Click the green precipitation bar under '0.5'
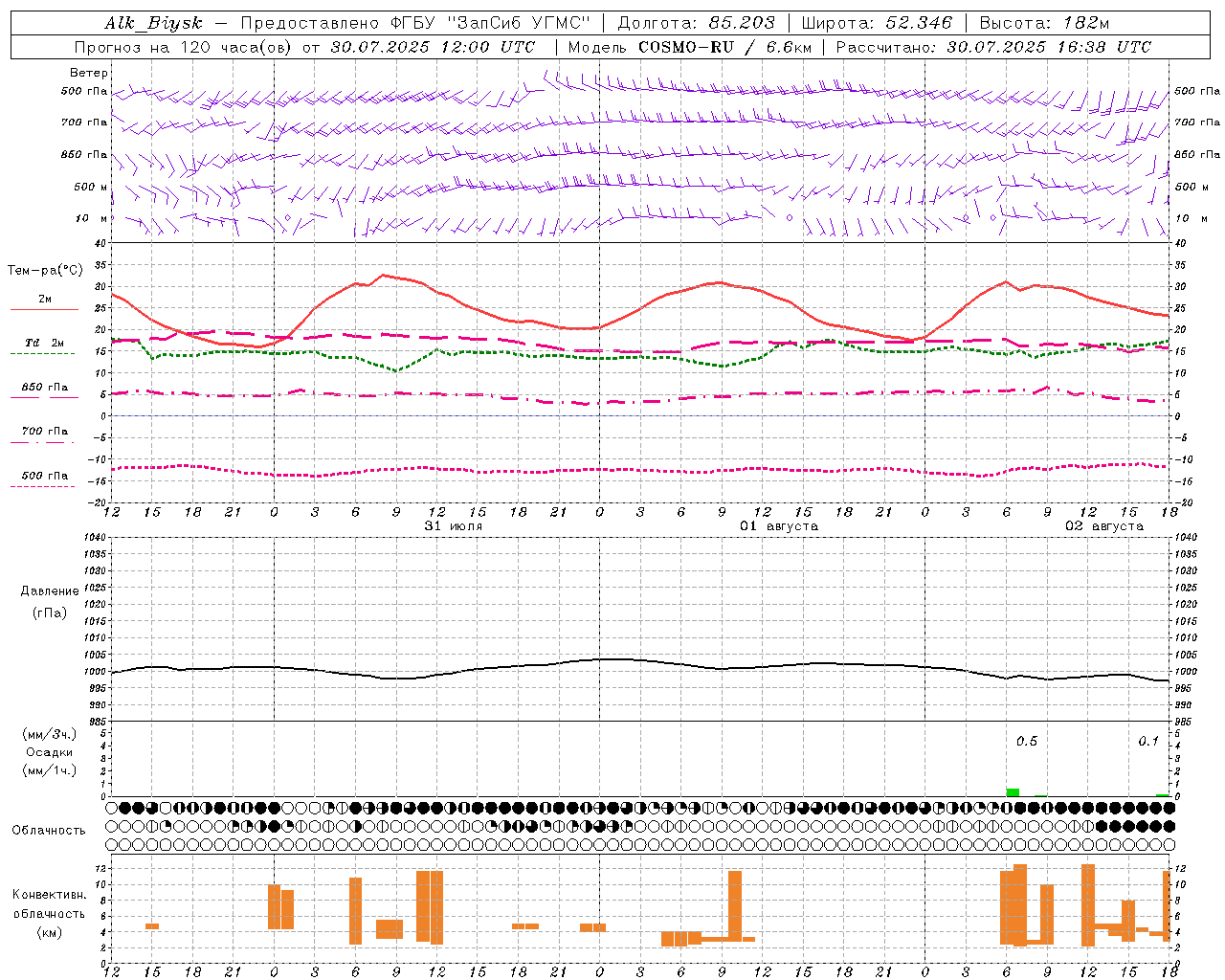This screenshot has width=1225, height=980. tap(1013, 792)
